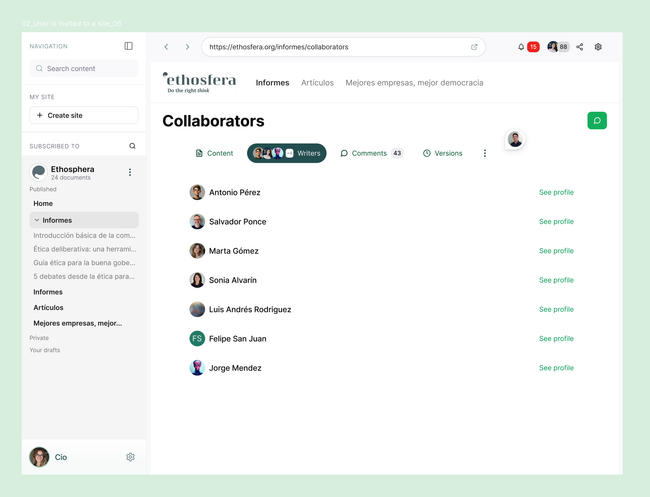Viewport: 650px width, 497px height.
Task: Click the share icon in top bar
Action: point(579,47)
